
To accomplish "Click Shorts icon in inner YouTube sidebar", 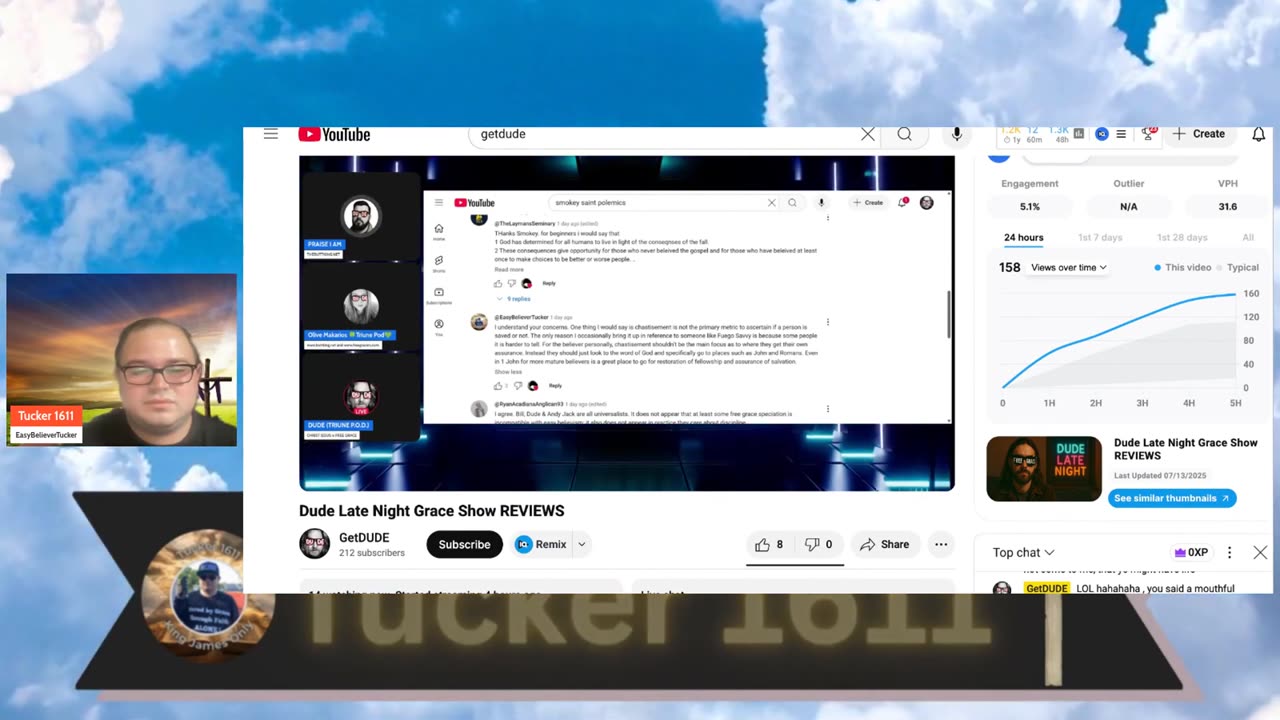I will click(438, 263).
